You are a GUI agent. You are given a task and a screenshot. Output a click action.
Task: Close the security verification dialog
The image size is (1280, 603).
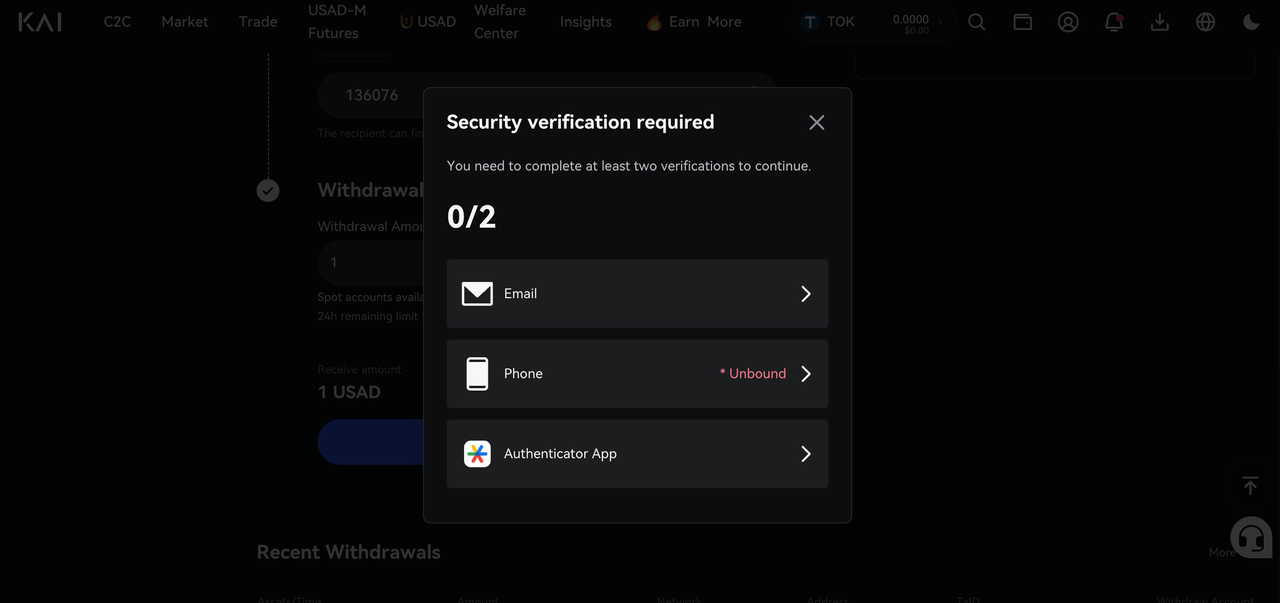(817, 122)
